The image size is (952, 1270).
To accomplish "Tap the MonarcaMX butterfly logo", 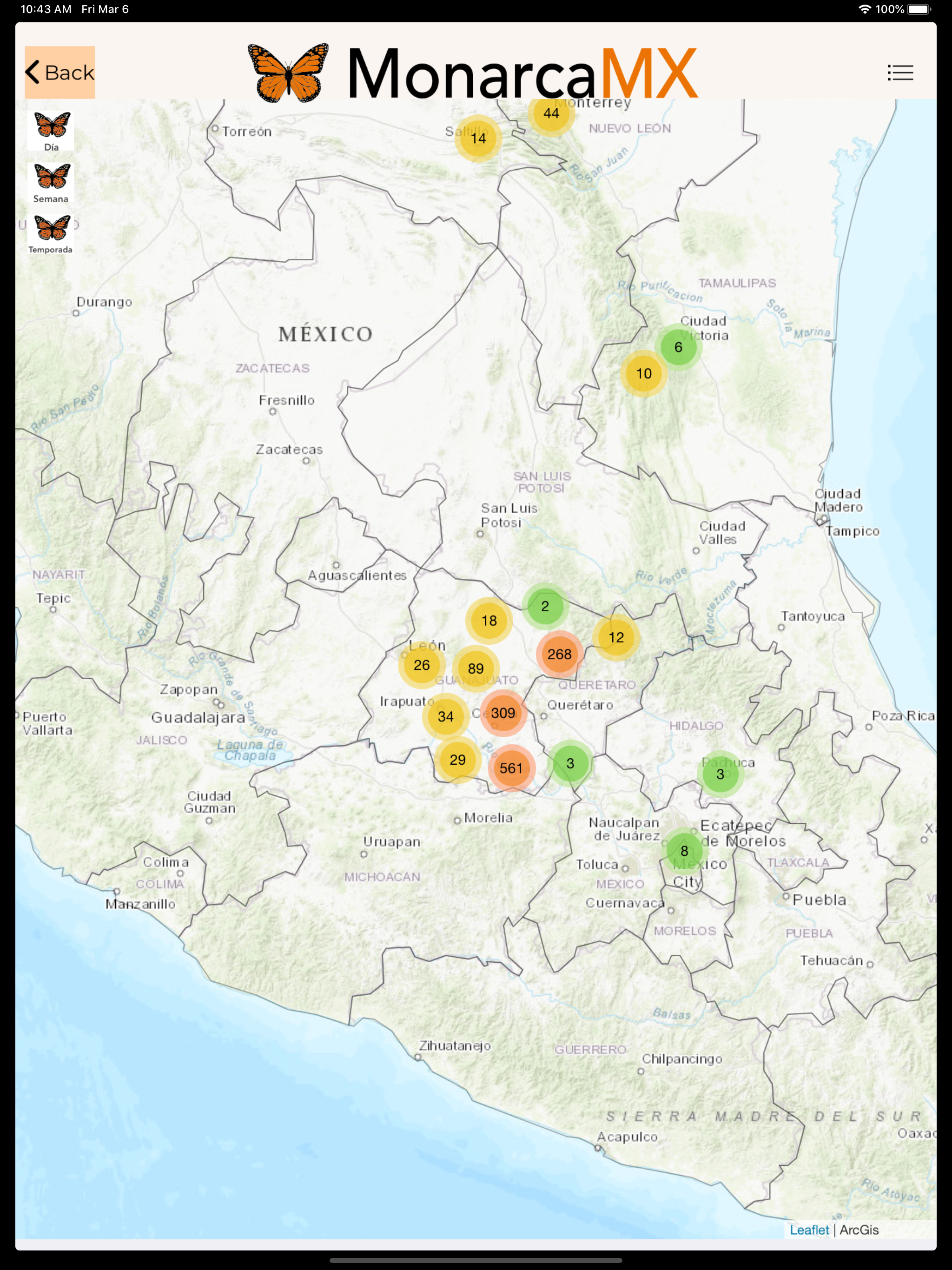I will [289, 73].
